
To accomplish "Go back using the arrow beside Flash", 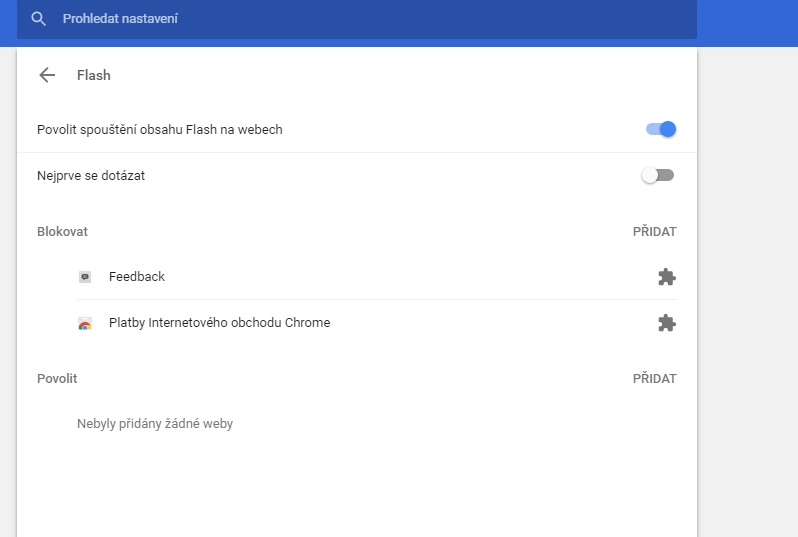I will coord(46,75).
